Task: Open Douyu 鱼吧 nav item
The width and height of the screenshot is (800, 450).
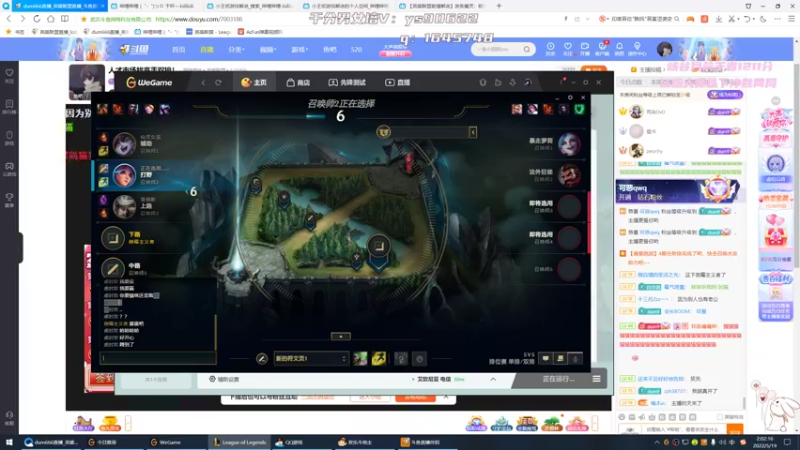Action: point(330,49)
